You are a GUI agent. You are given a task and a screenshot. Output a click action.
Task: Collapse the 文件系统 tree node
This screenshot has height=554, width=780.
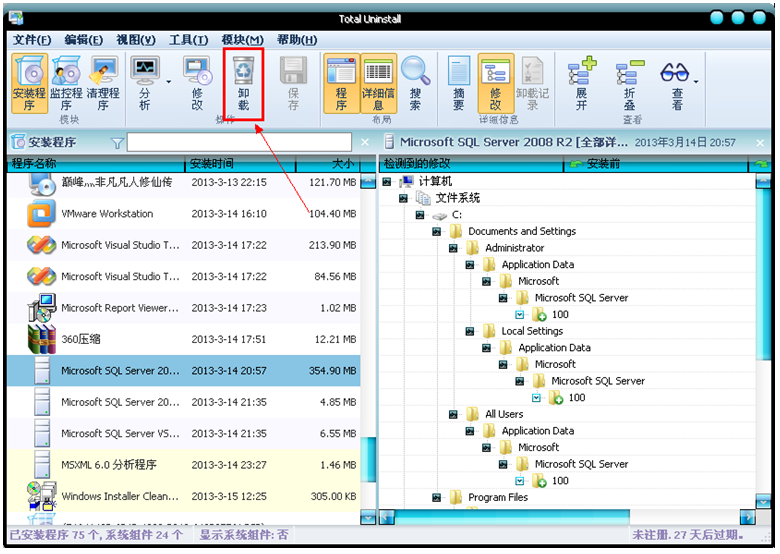coord(403,198)
